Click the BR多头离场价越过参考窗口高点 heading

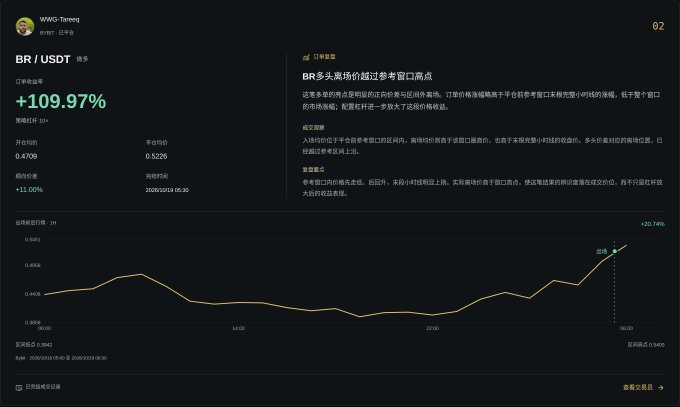(x=367, y=76)
